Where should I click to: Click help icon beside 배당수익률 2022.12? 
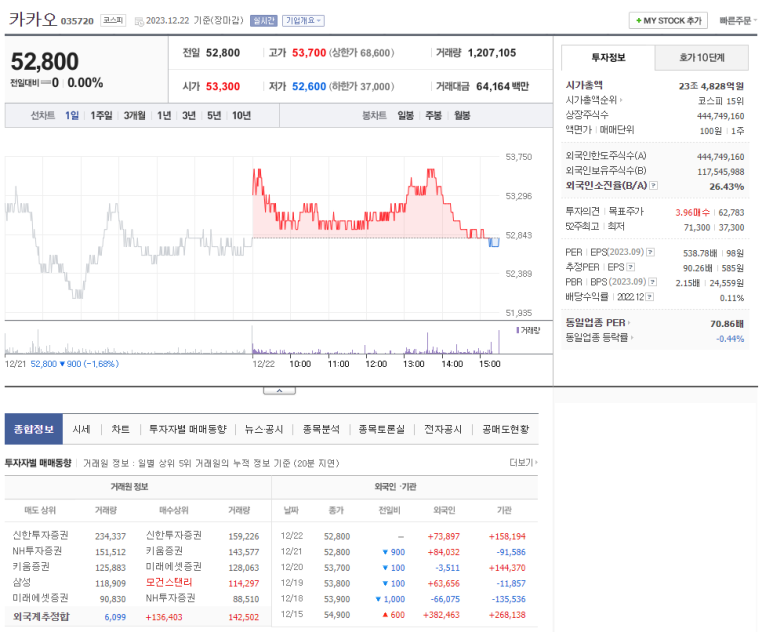pyautogui.click(x=650, y=297)
